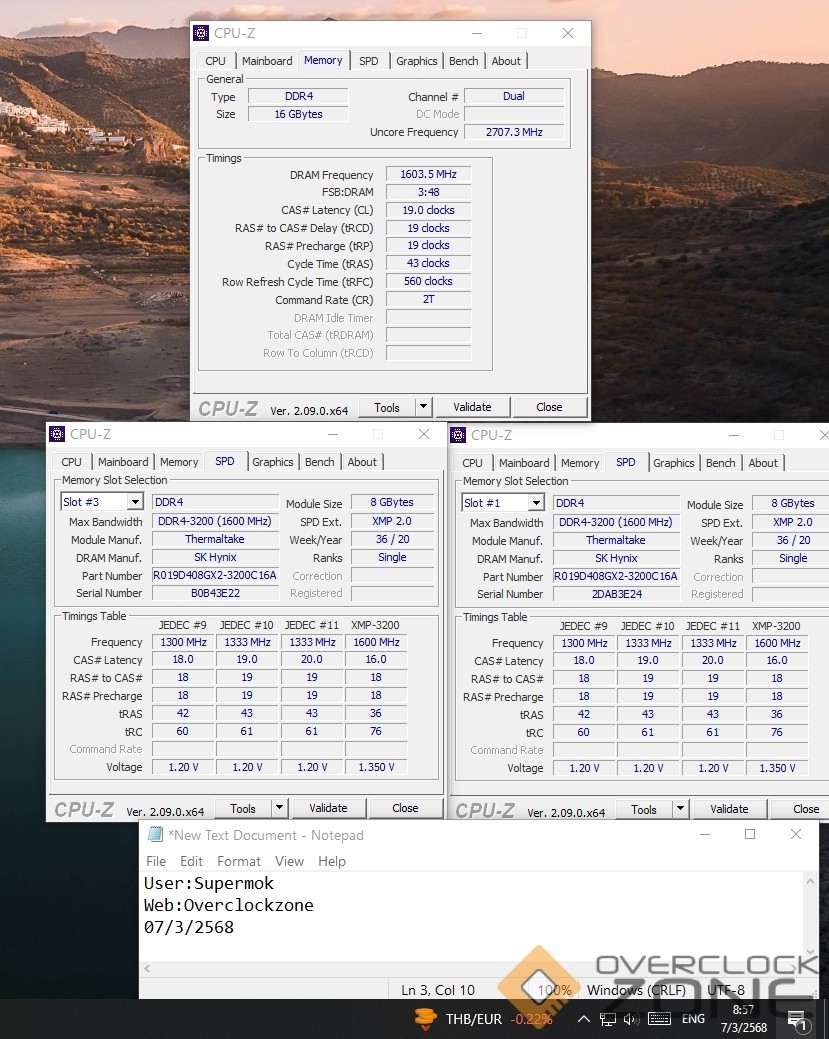This screenshot has width=829, height=1039.
Task: Click the Command Rate 2T value
Action: 428,299
